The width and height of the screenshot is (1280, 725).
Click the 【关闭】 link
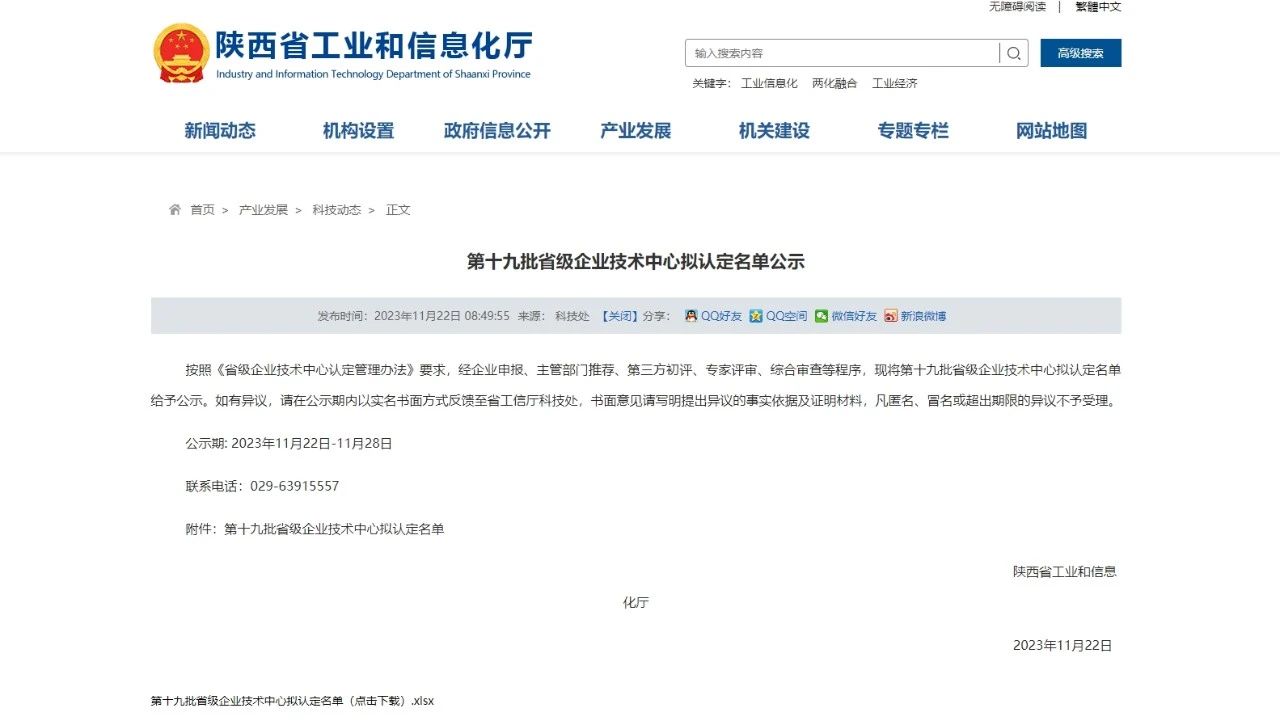click(x=619, y=316)
